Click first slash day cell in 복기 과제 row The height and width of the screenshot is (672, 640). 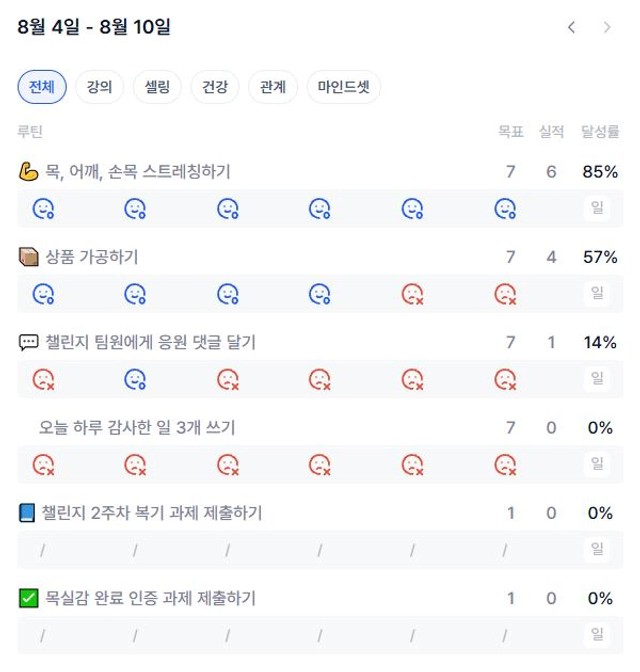(x=42, y=550)
